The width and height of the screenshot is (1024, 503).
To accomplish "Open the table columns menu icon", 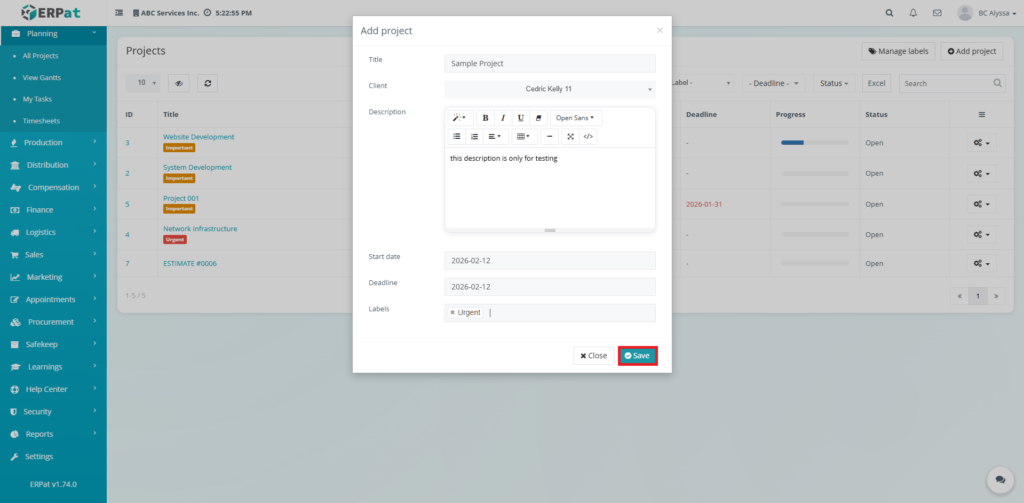I will coord(982,114).
